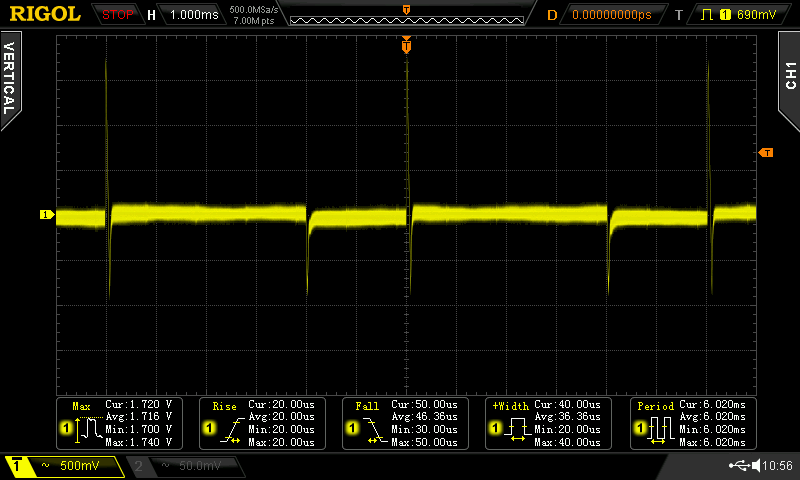Click the channel 1 ground level marker
800x480 pixels.
(45, 215)
